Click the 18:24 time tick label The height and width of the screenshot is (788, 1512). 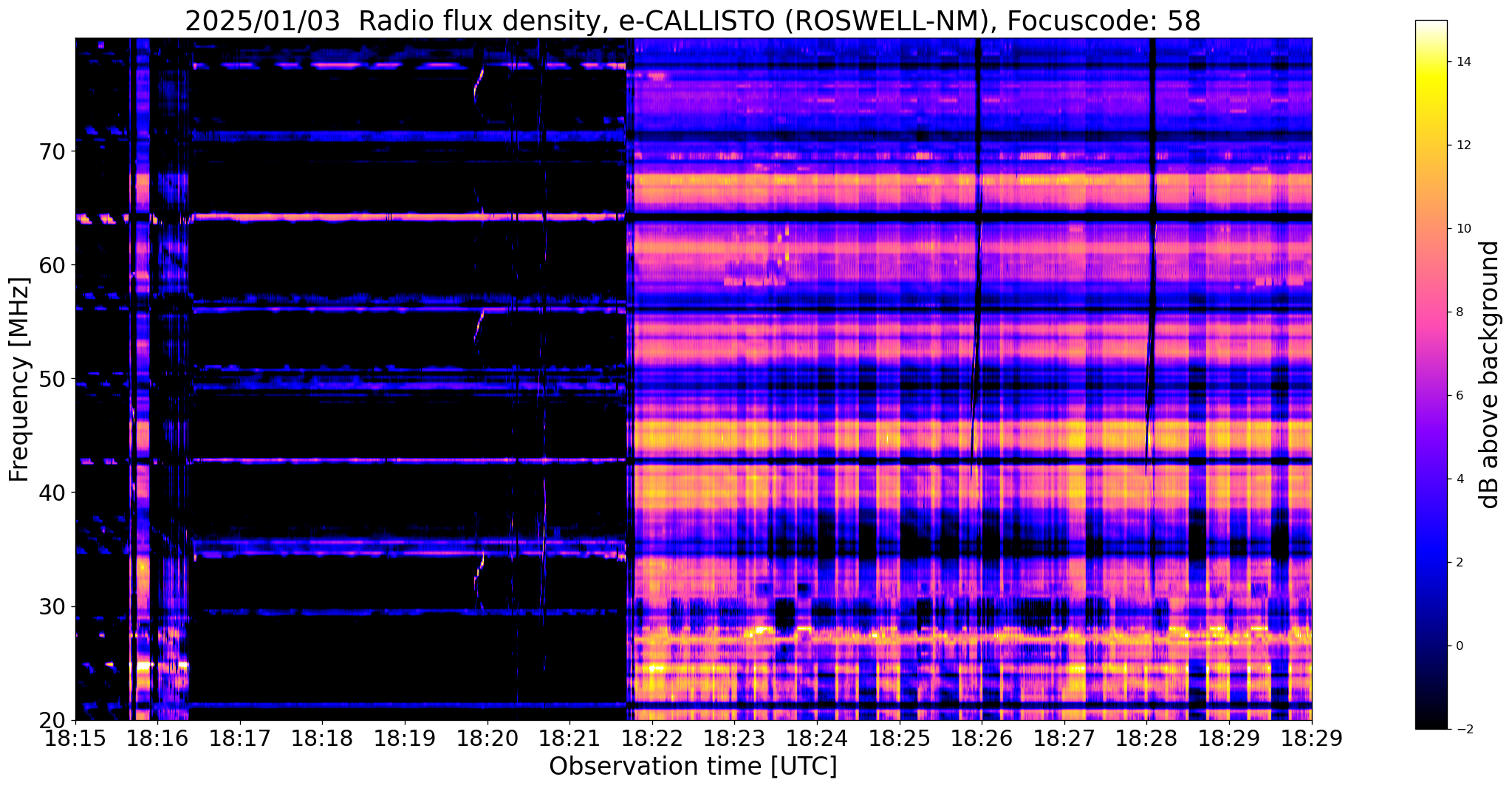817,739
